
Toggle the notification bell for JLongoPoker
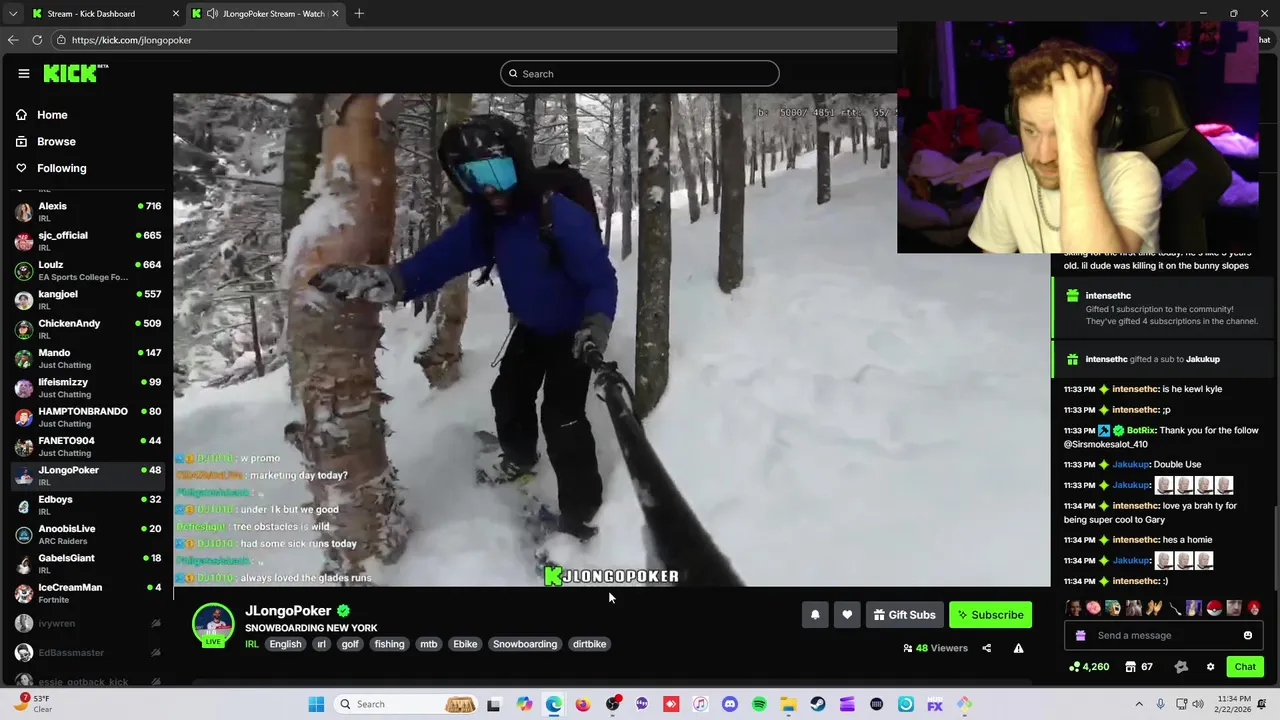point(815,615)
